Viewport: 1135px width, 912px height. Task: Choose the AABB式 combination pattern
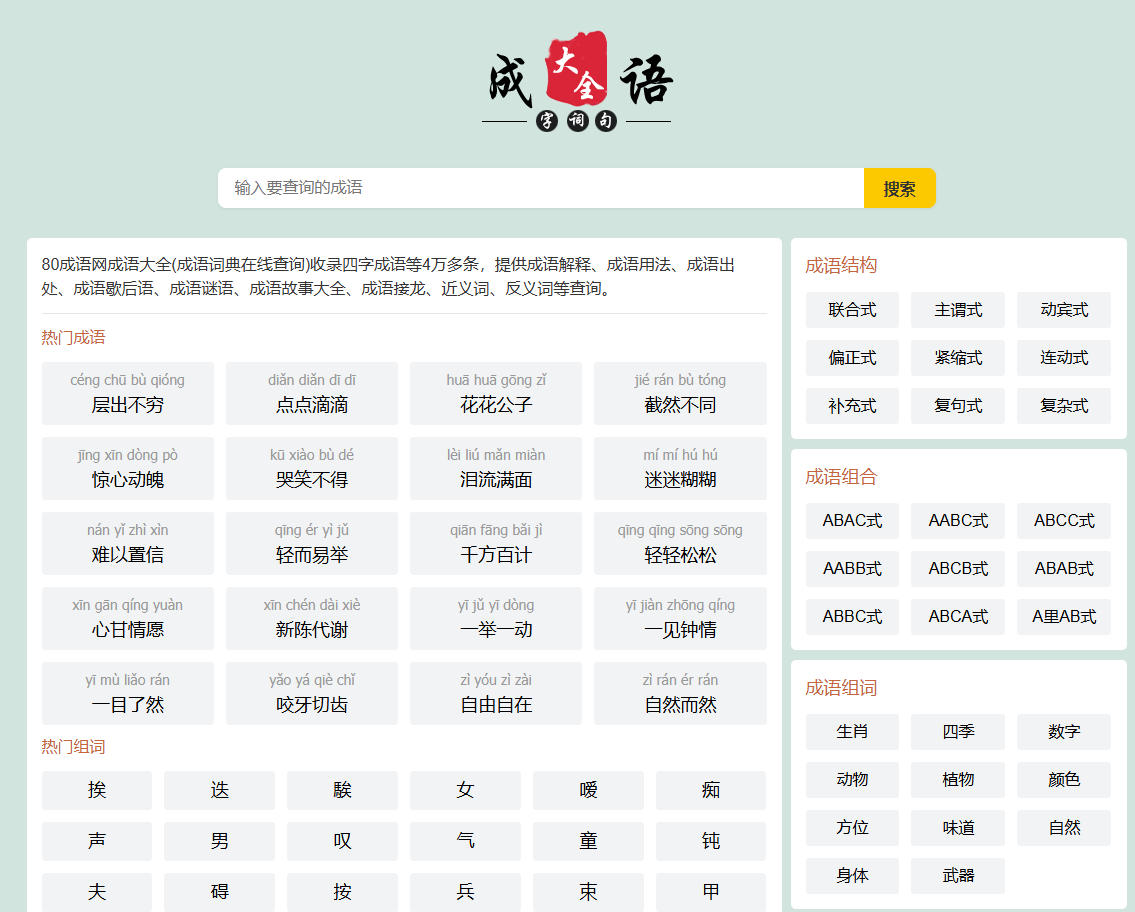click(x=852, y=569)
